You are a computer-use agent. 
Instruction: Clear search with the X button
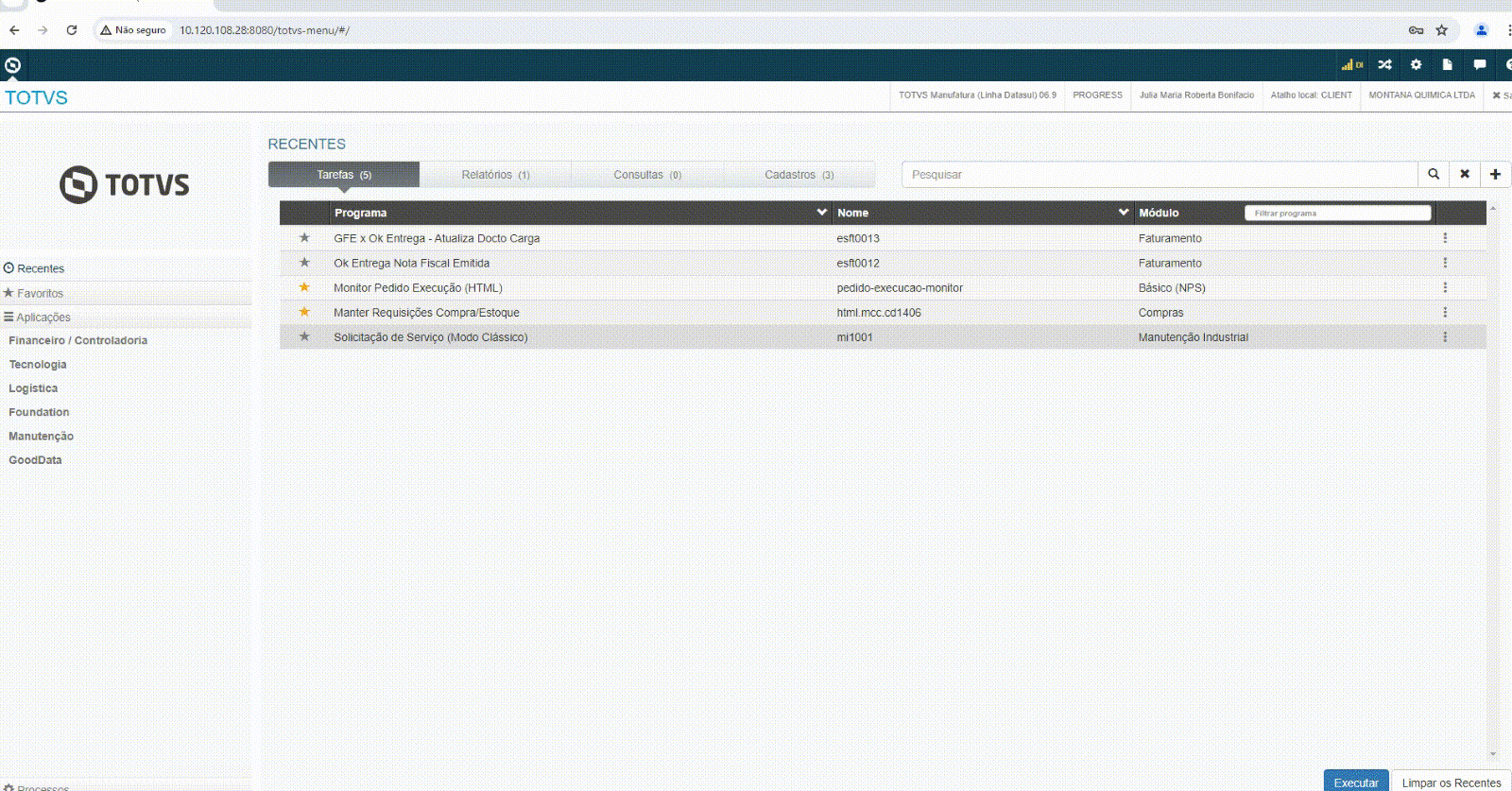pyautogui.click(x=1465, y=174)
